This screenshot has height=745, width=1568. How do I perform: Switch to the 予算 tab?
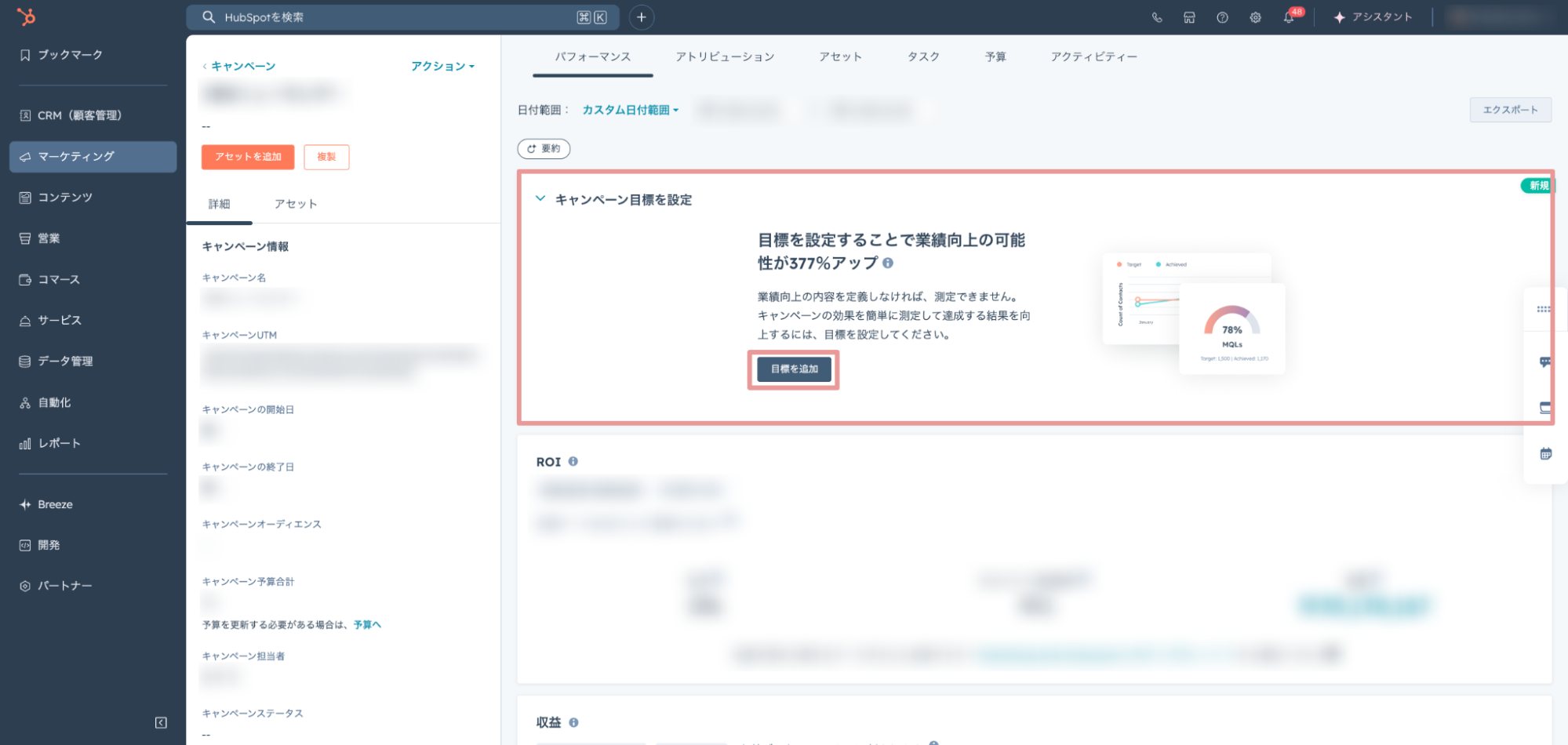(x=995, y=56)
